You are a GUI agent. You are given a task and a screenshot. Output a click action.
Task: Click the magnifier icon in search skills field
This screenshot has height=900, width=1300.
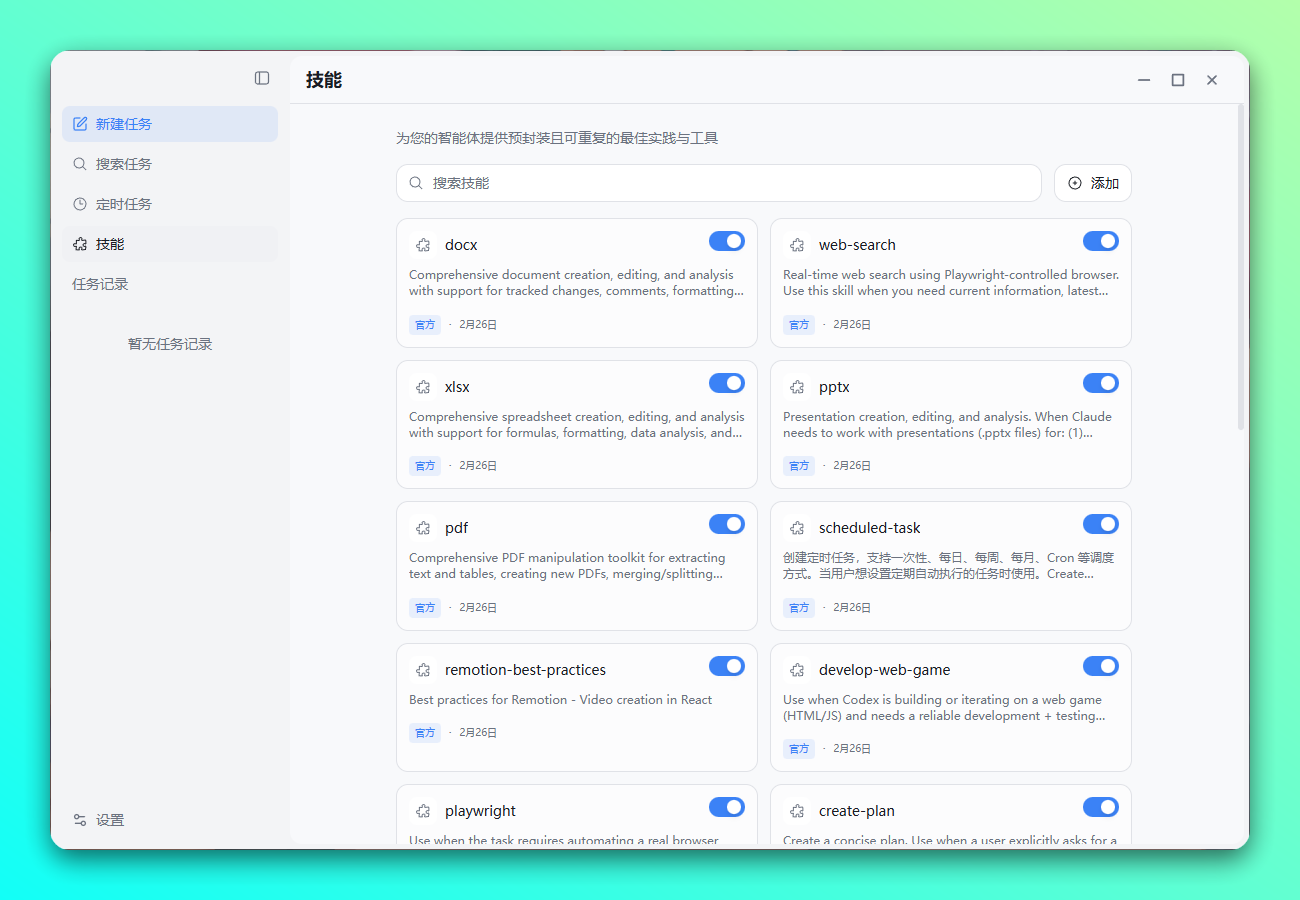coord(416,183)
